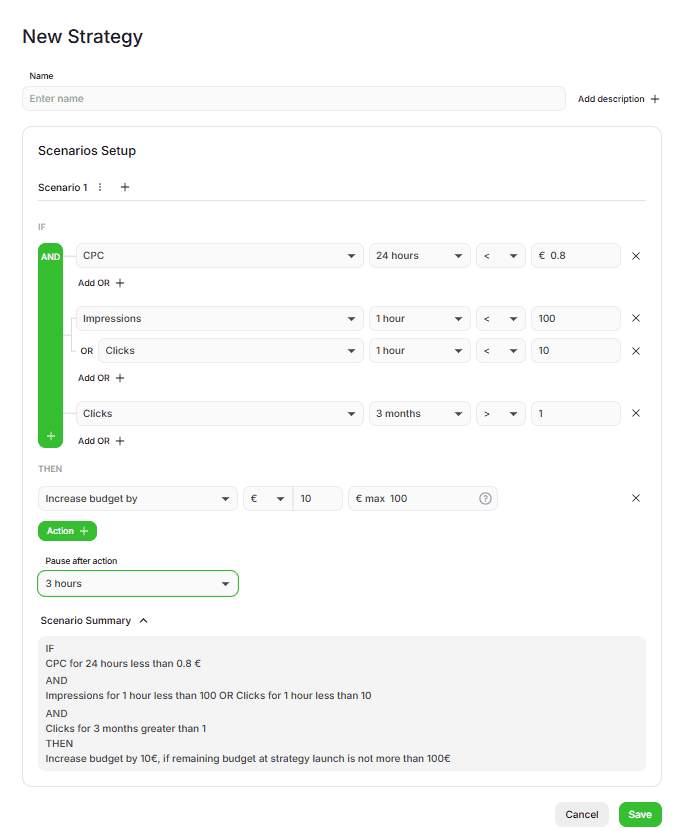Delete the Increase budget action row
Image resolution: width=677 pixels, height=831 pixels.
coord(636,499)
